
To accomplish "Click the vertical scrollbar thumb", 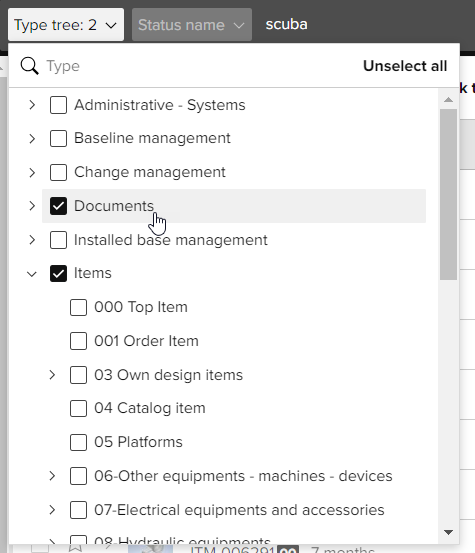I will pos(448,194).
